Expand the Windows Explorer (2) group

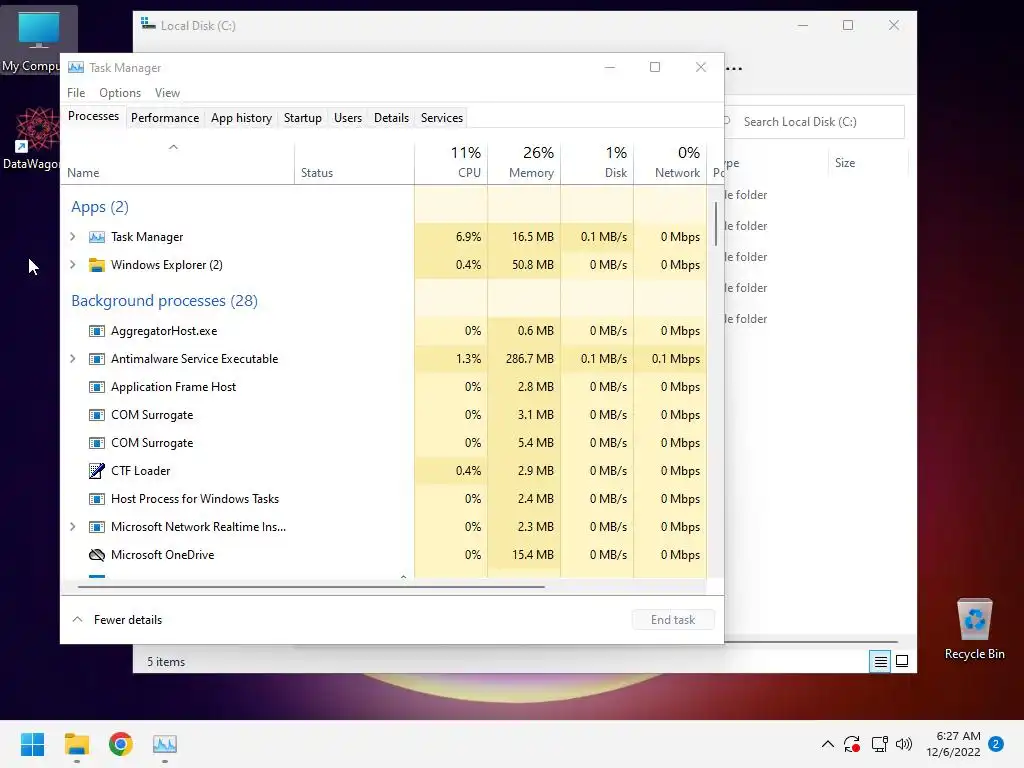point(73,265)
